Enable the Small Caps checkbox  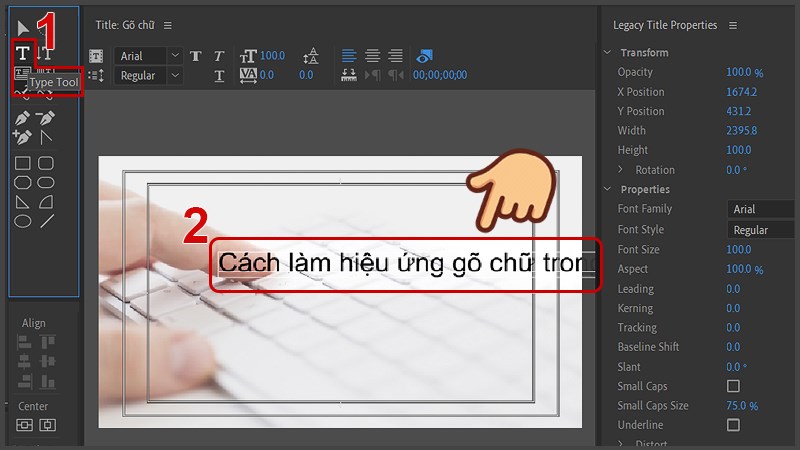coord(733,386)
